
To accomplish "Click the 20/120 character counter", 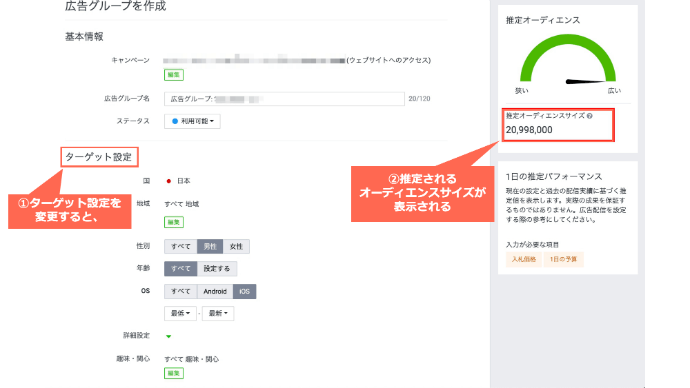I will click(x=419, y=99).
